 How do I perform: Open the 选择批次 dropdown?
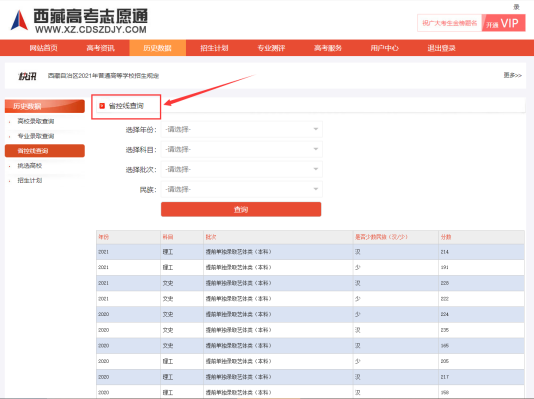pos(241,169)
